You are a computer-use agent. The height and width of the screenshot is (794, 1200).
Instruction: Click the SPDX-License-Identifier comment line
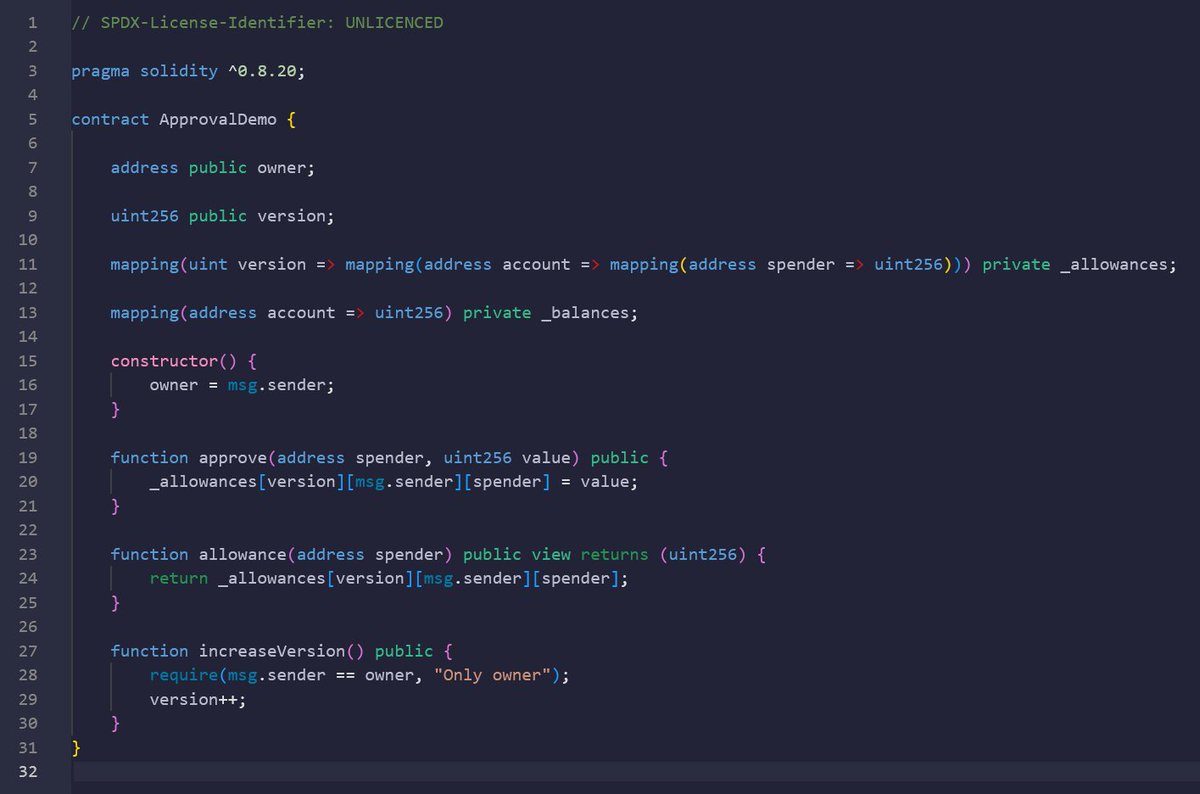[x=257, y=22]
